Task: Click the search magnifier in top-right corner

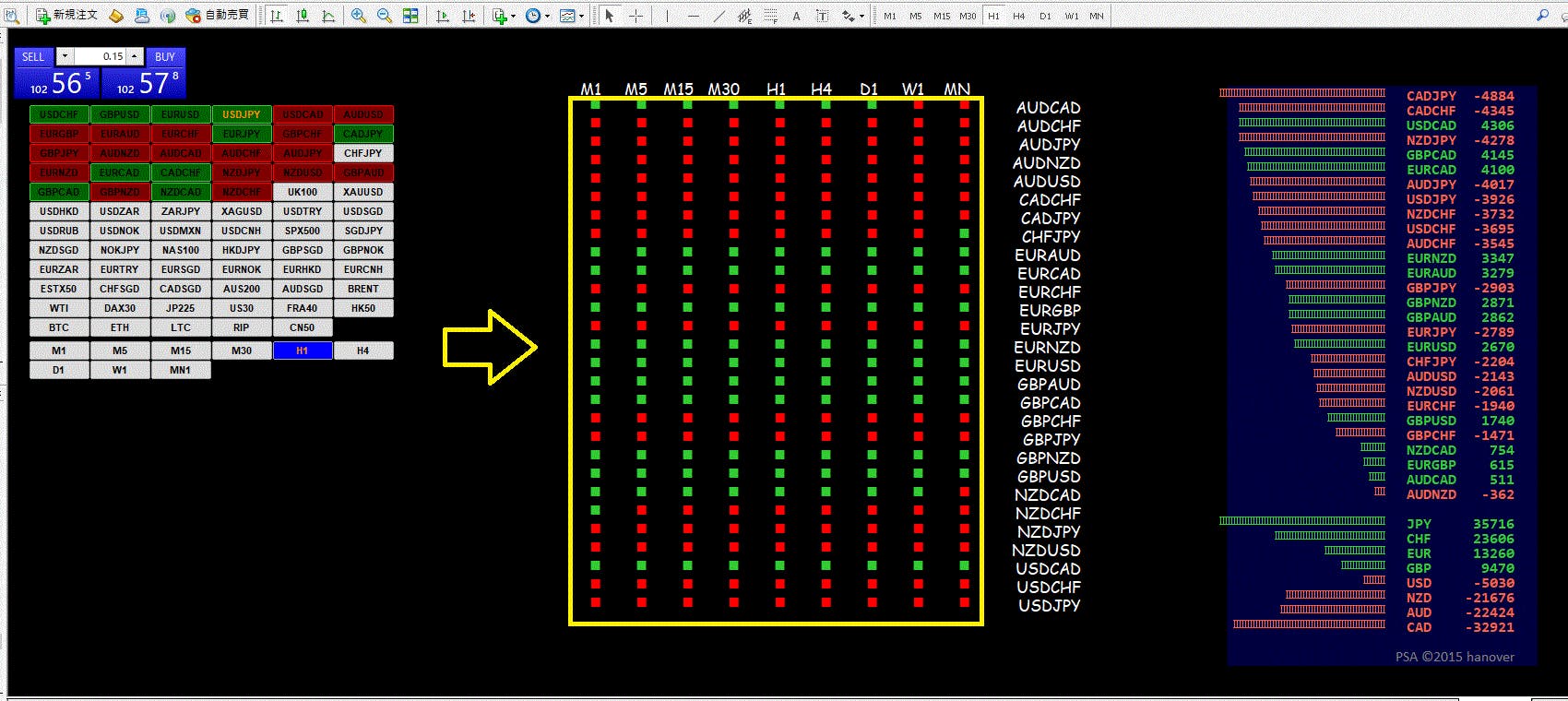Action: click(1541, 16)
